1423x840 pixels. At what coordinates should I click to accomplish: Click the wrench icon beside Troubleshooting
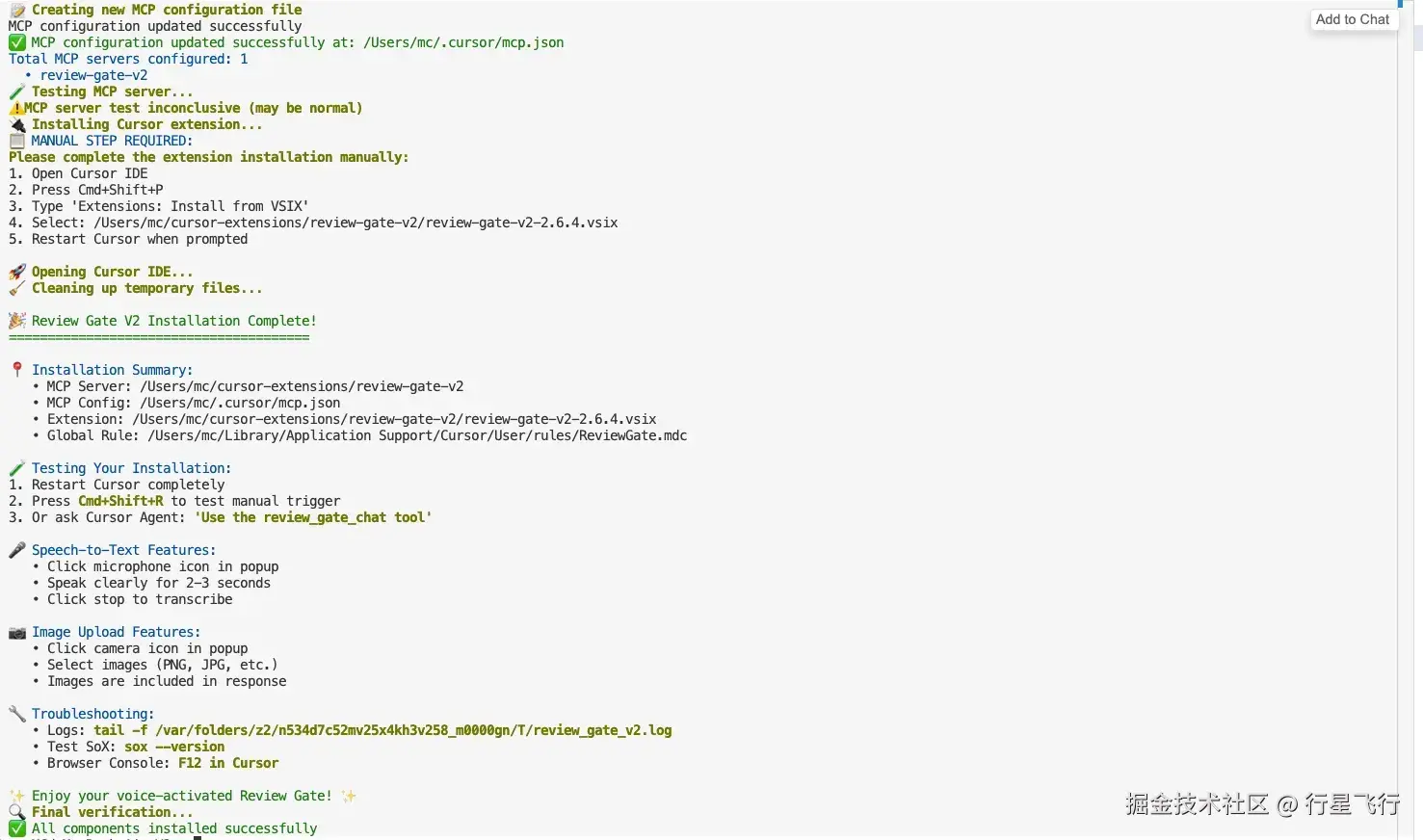(x=17, y=714)
